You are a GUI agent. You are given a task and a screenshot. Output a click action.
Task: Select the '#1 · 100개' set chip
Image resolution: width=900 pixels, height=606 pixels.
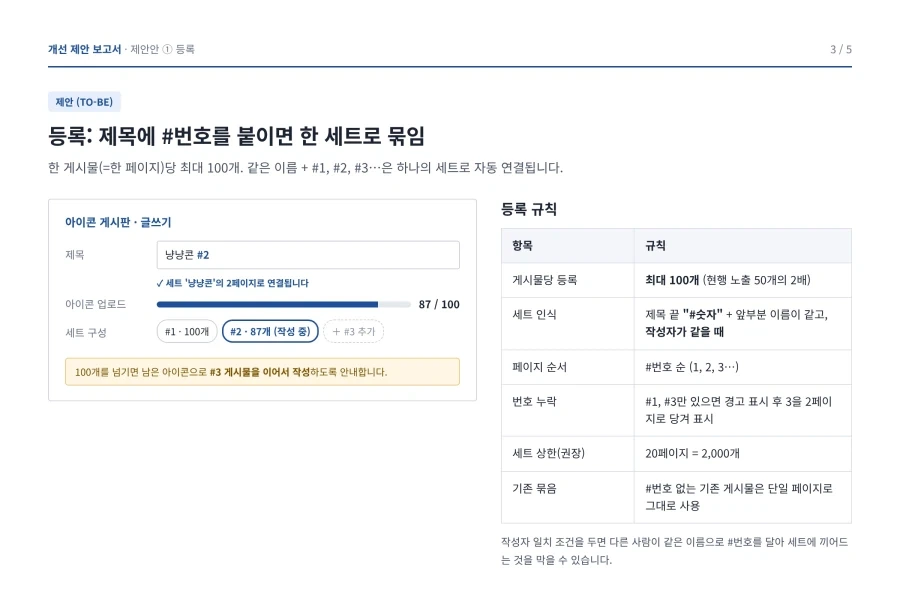click(x=187, y=332)
